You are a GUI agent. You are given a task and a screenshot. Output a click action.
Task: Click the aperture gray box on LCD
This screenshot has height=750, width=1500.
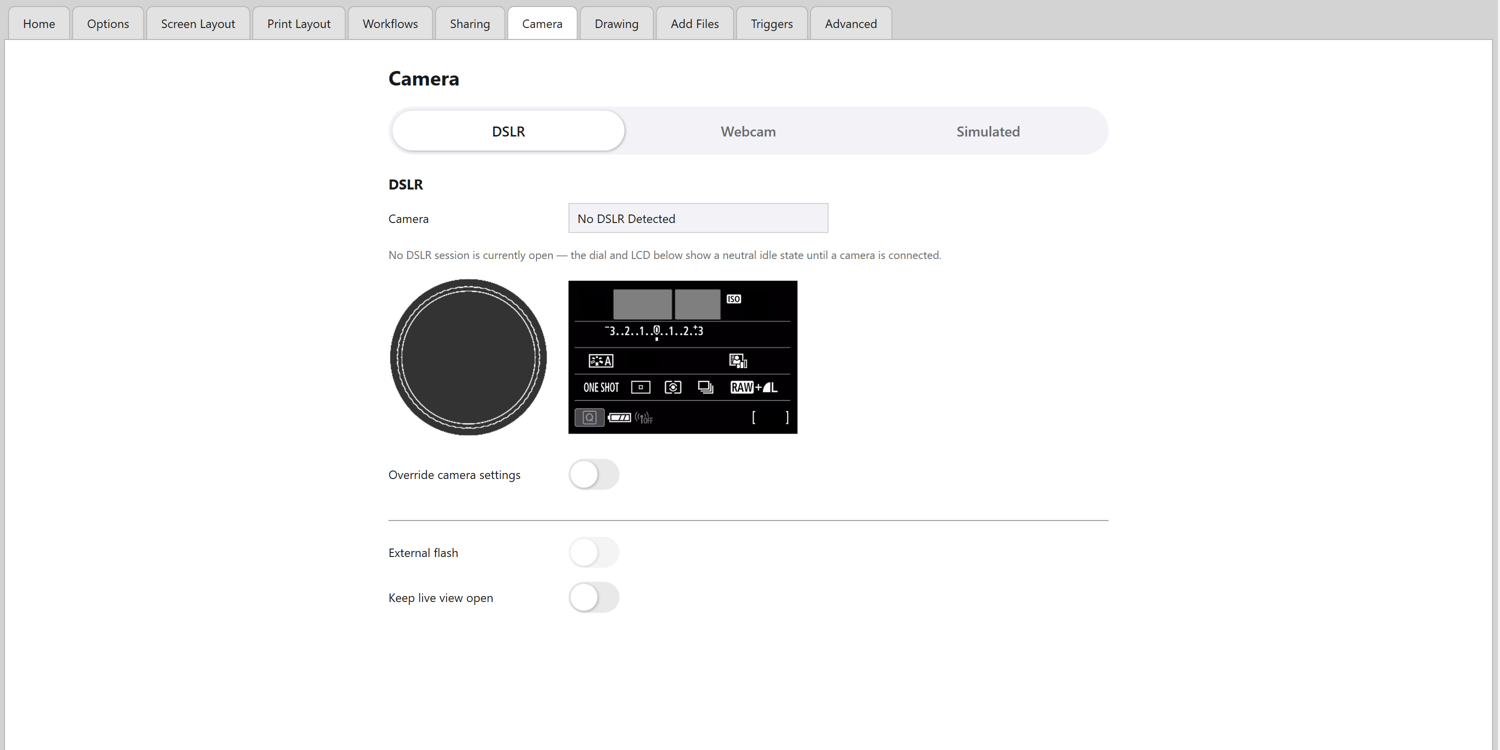697,304
